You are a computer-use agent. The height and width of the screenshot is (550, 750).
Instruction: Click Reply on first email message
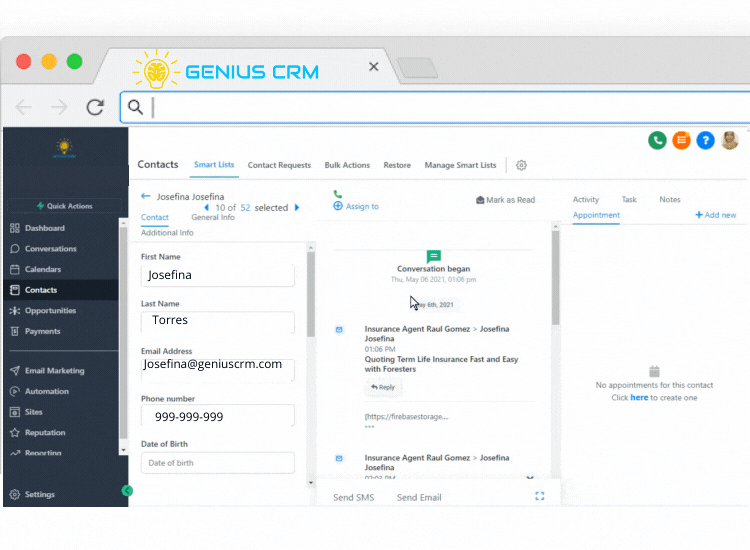[x=383, y=387]
